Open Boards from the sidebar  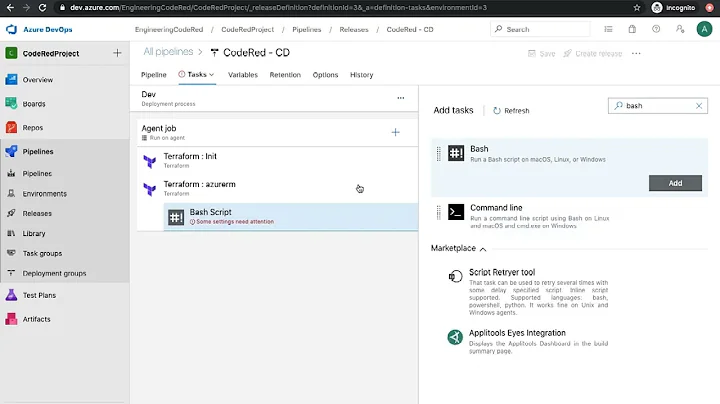[x=34, y=104]
